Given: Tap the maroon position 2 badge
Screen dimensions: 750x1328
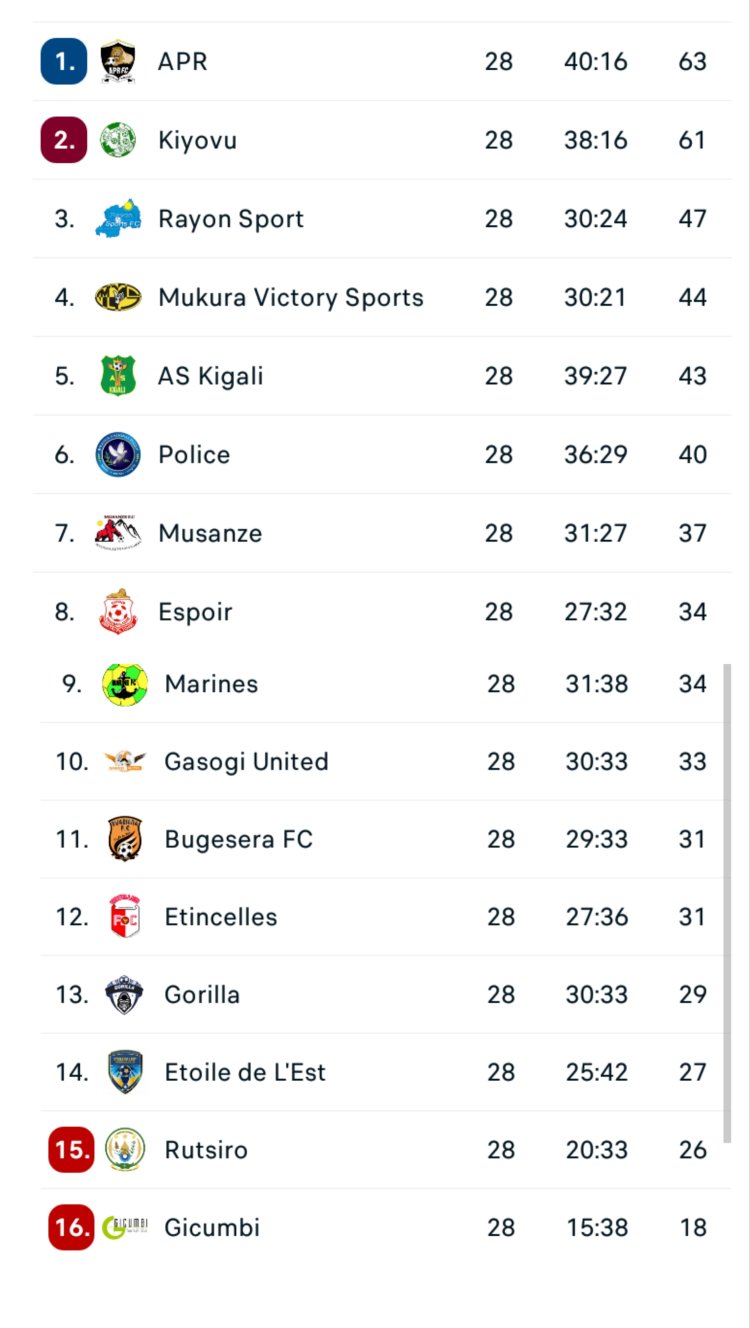Looking at the screenshot, I should tap(64, 140).
